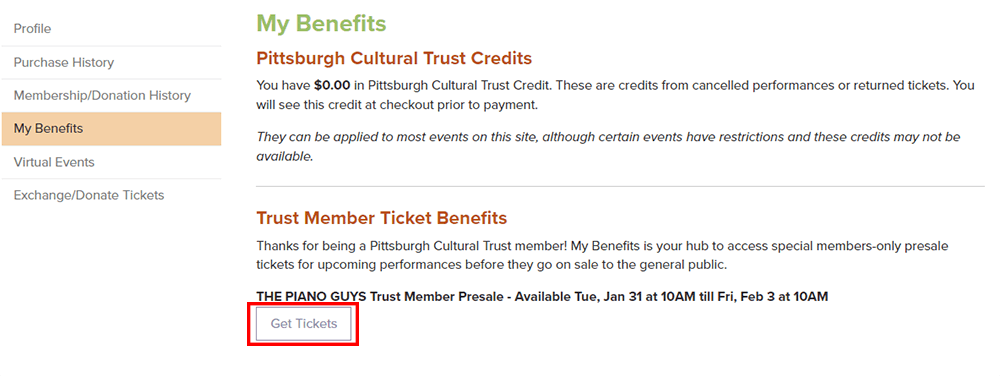Select the highlighted My Benefits sidebar item
The height and width of the screenshot is (377, 1000).
tap(111, 129)
